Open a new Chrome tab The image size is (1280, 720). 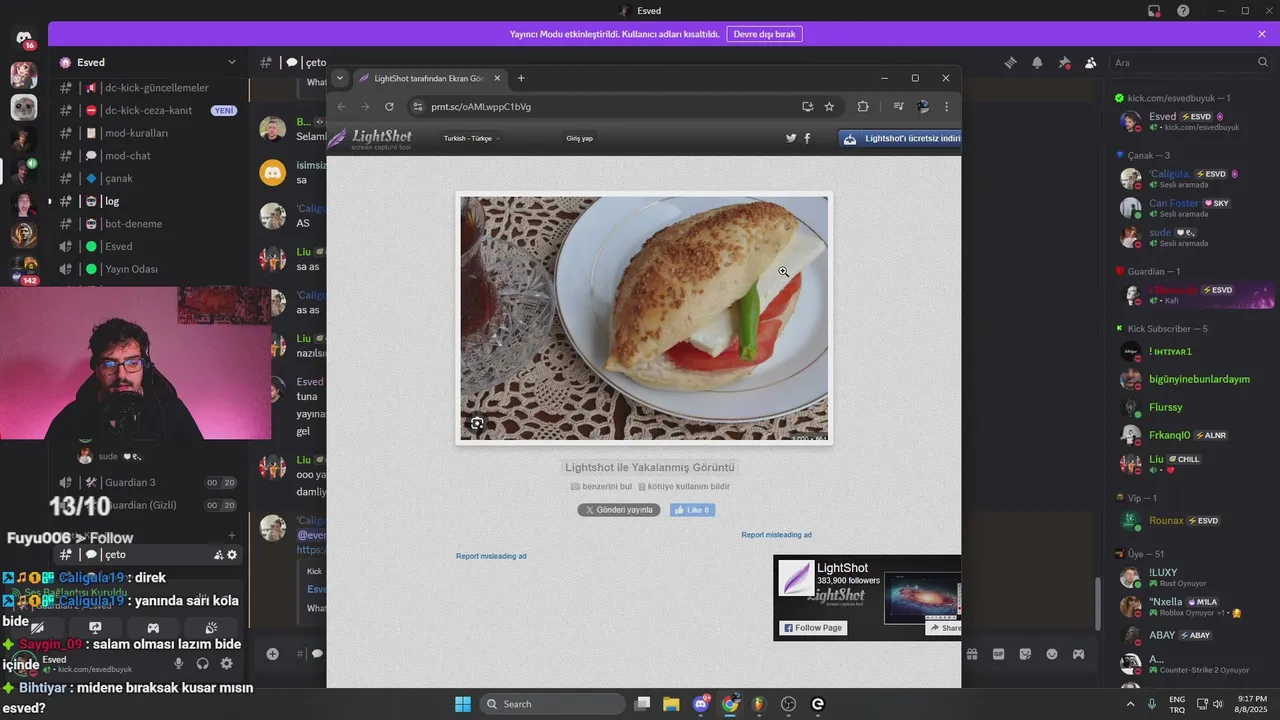(521, 78)
